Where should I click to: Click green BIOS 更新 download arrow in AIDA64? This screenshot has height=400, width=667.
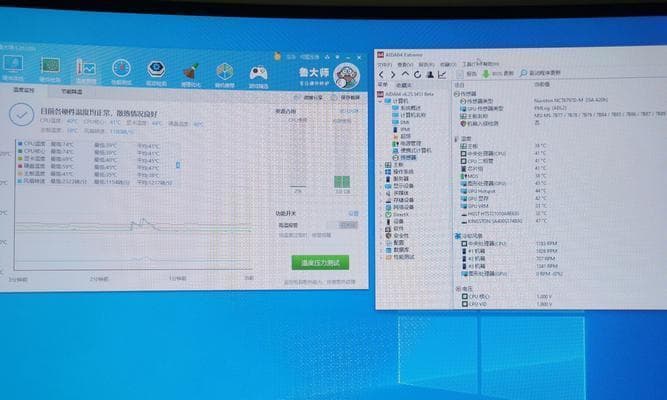point(486,74)
